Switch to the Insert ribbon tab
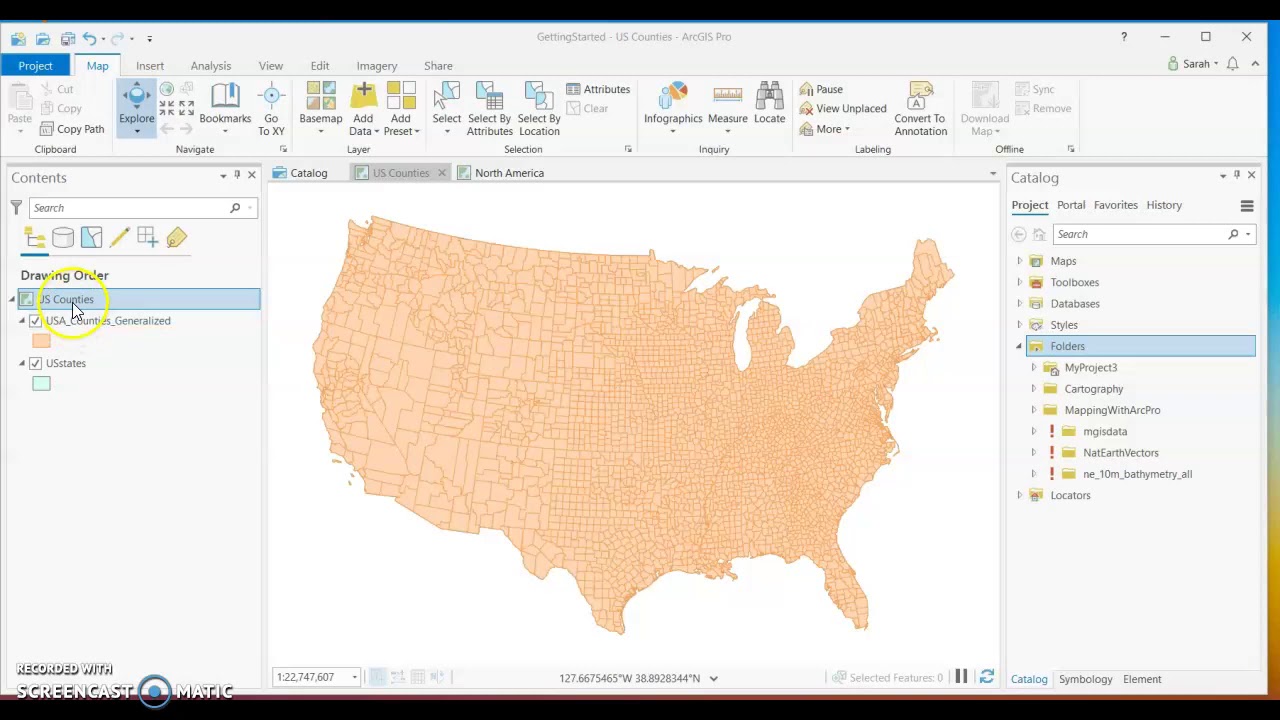This screenshot has height=720, width=1280. pyautogui.click(x=150, y=66)
